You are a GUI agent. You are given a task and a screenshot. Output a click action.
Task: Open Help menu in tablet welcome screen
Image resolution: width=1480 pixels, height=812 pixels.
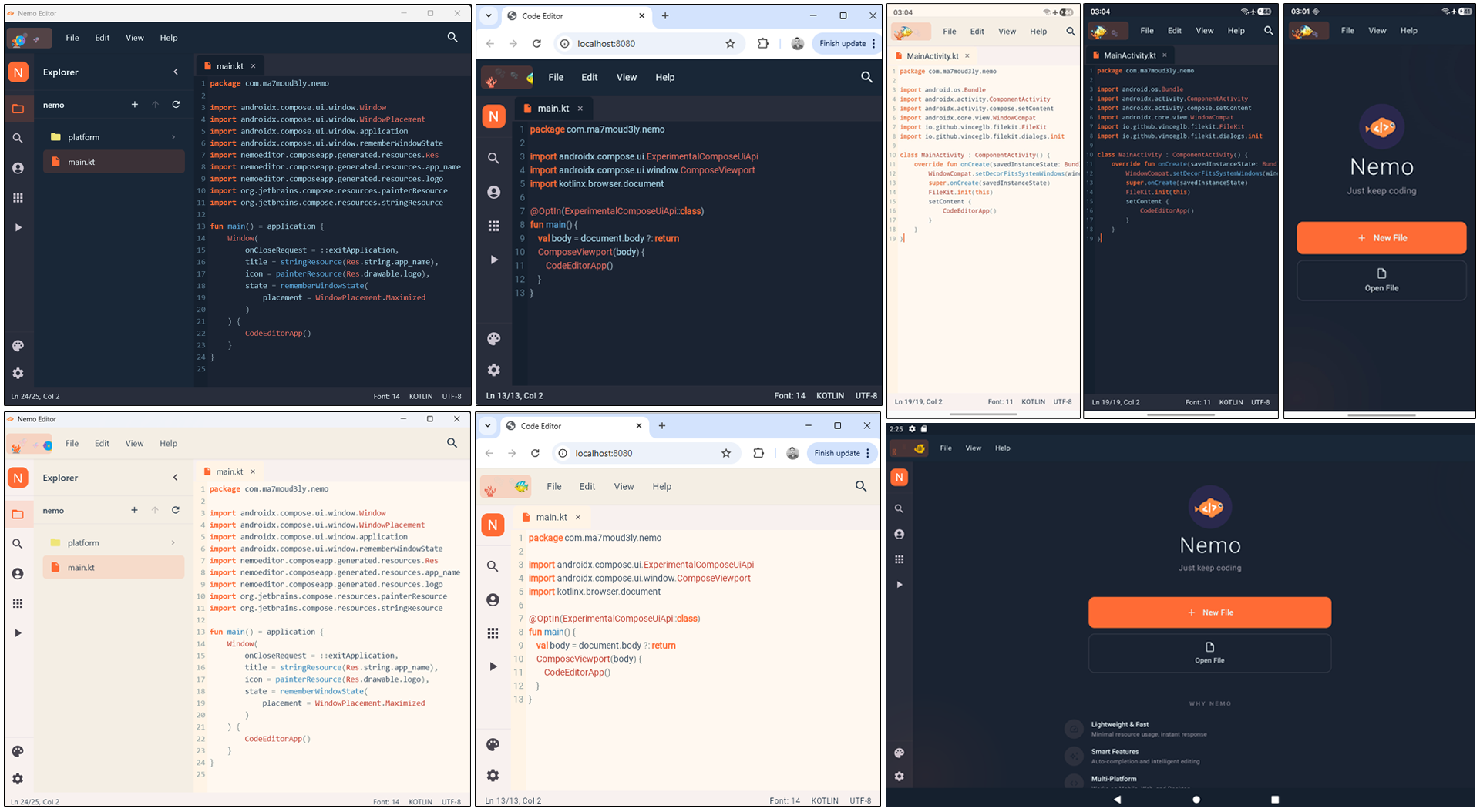1002,448
